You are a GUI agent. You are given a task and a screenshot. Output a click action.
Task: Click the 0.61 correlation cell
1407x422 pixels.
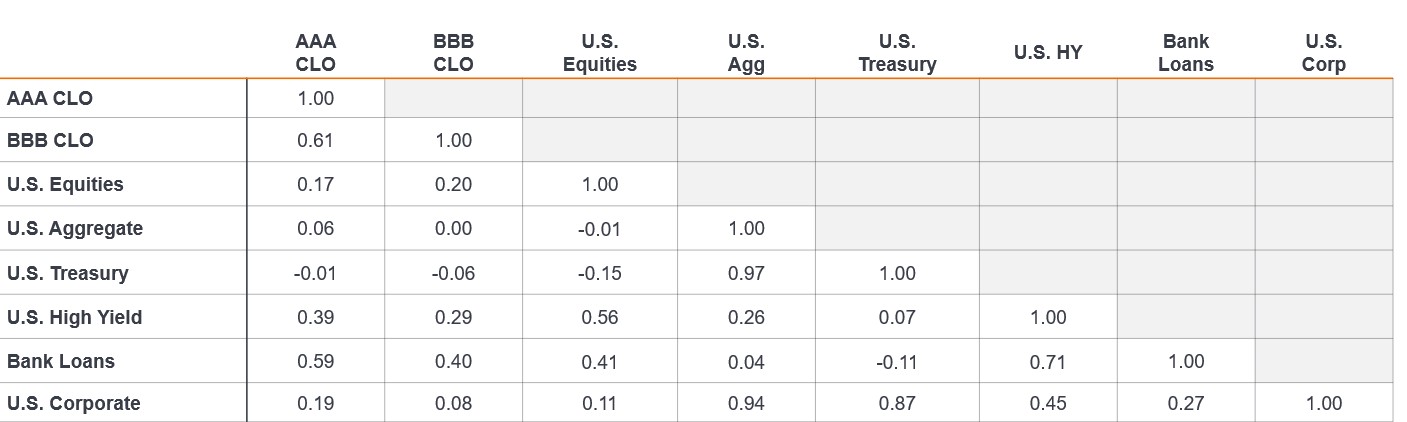click(x=316, y=141)
